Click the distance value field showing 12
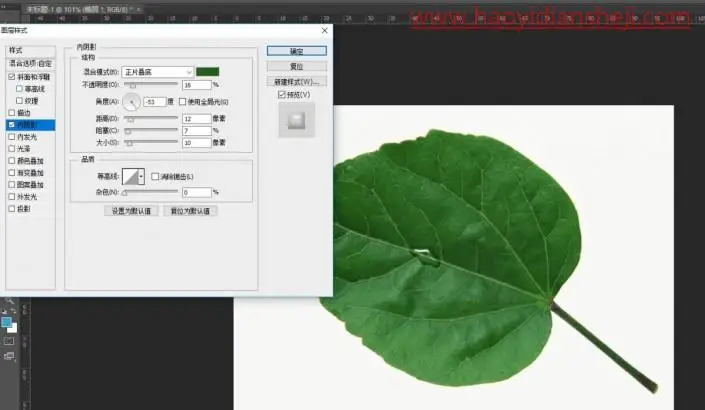This screenshot has height=410, width=705. 196,119
